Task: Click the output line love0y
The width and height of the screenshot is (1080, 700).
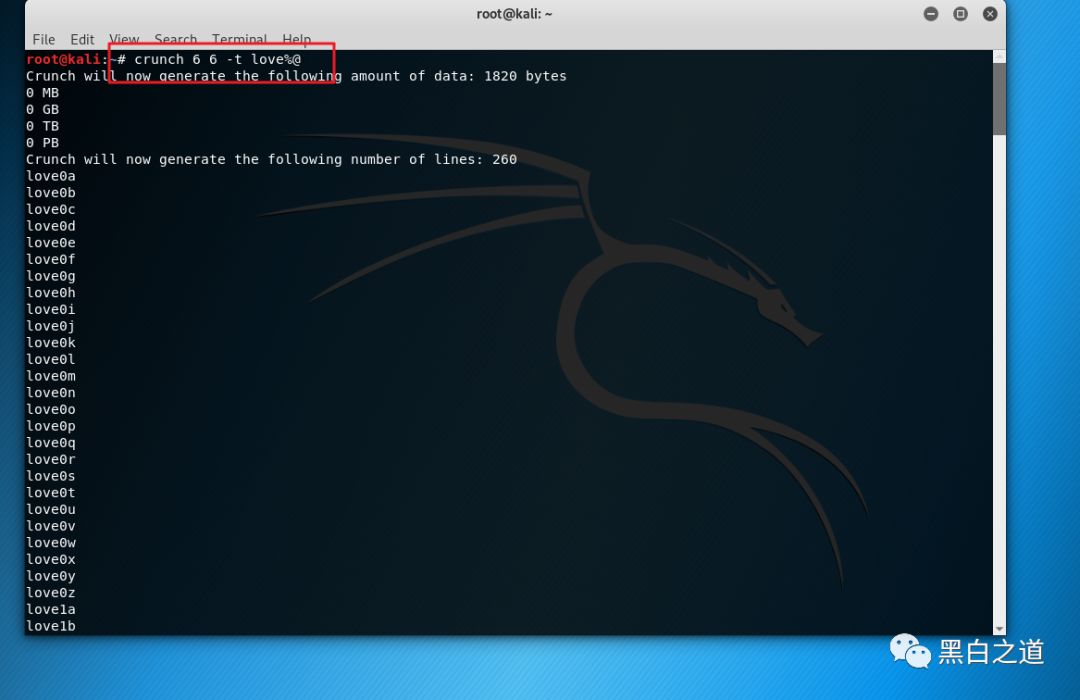Action: point(51,576)
